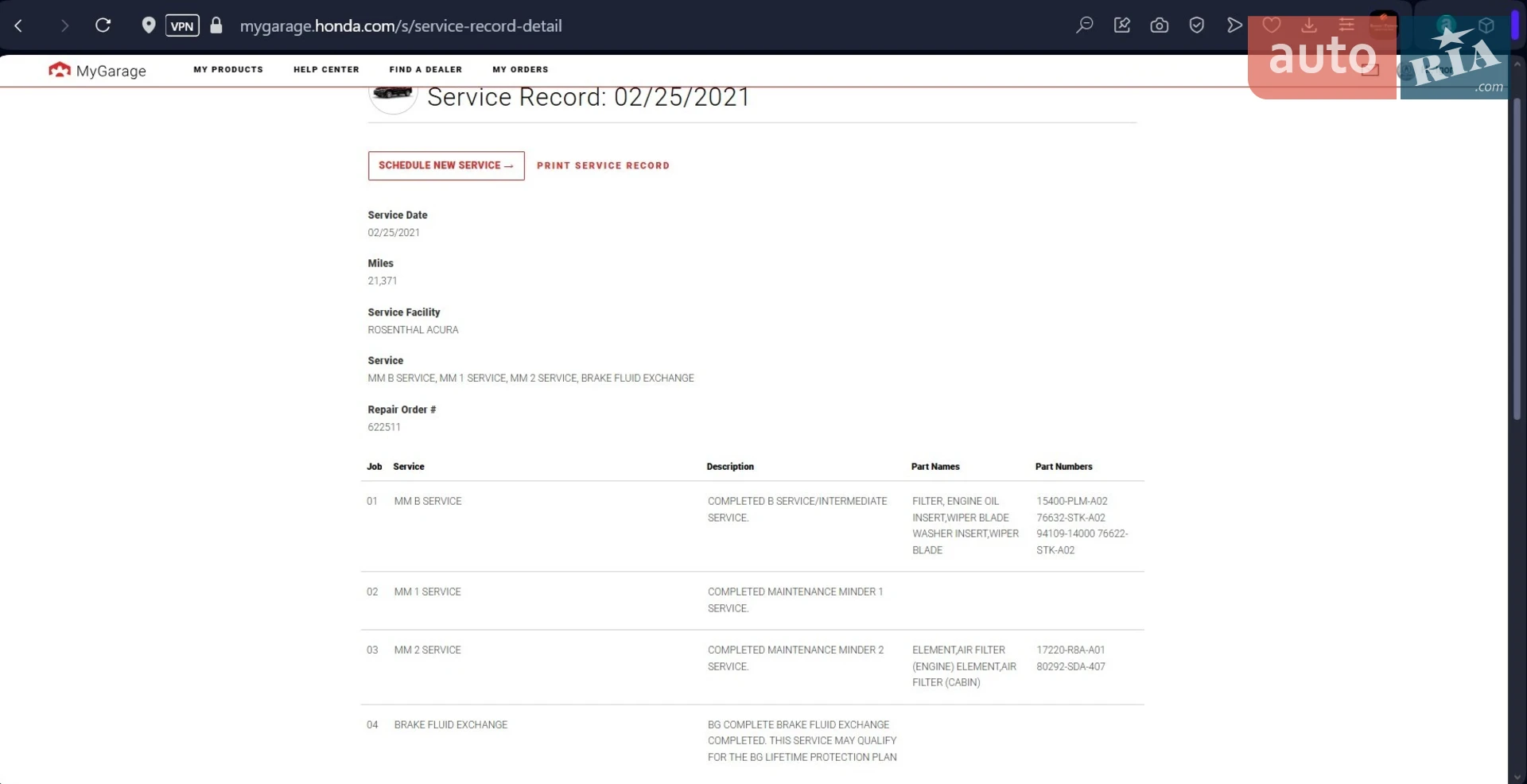The height and width of the screenshot is (784, 1527).
Task: Click the page vertical scrollbar
Action: 1517,258
